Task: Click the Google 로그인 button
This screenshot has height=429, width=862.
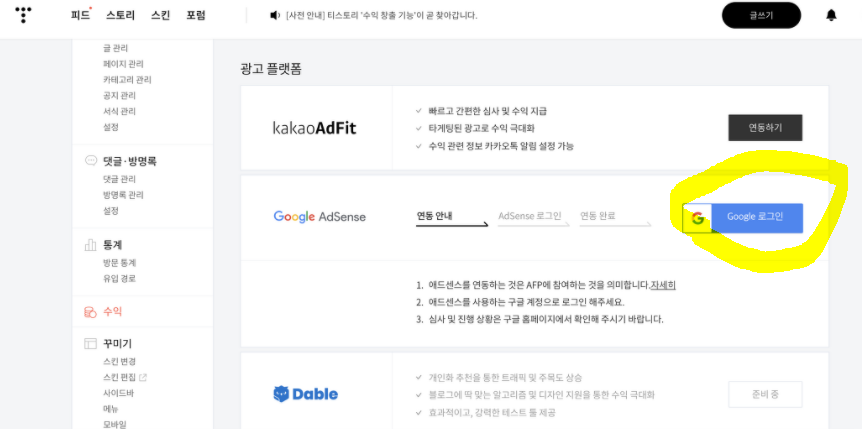Action: click(743, 218)
